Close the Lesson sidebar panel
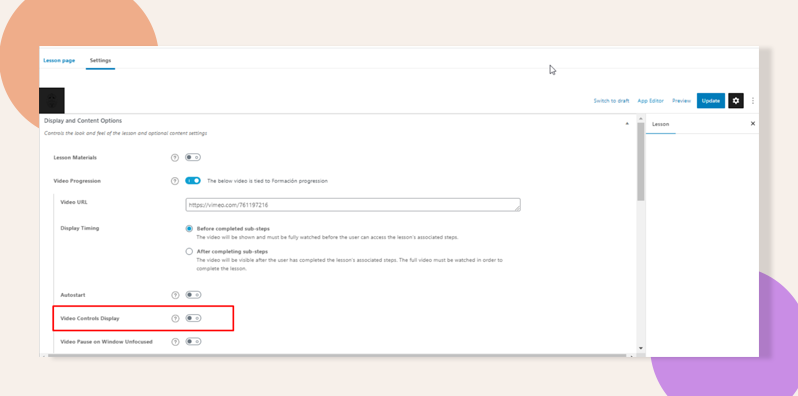This screenshot has height=396, width=798. click(753, 124)
